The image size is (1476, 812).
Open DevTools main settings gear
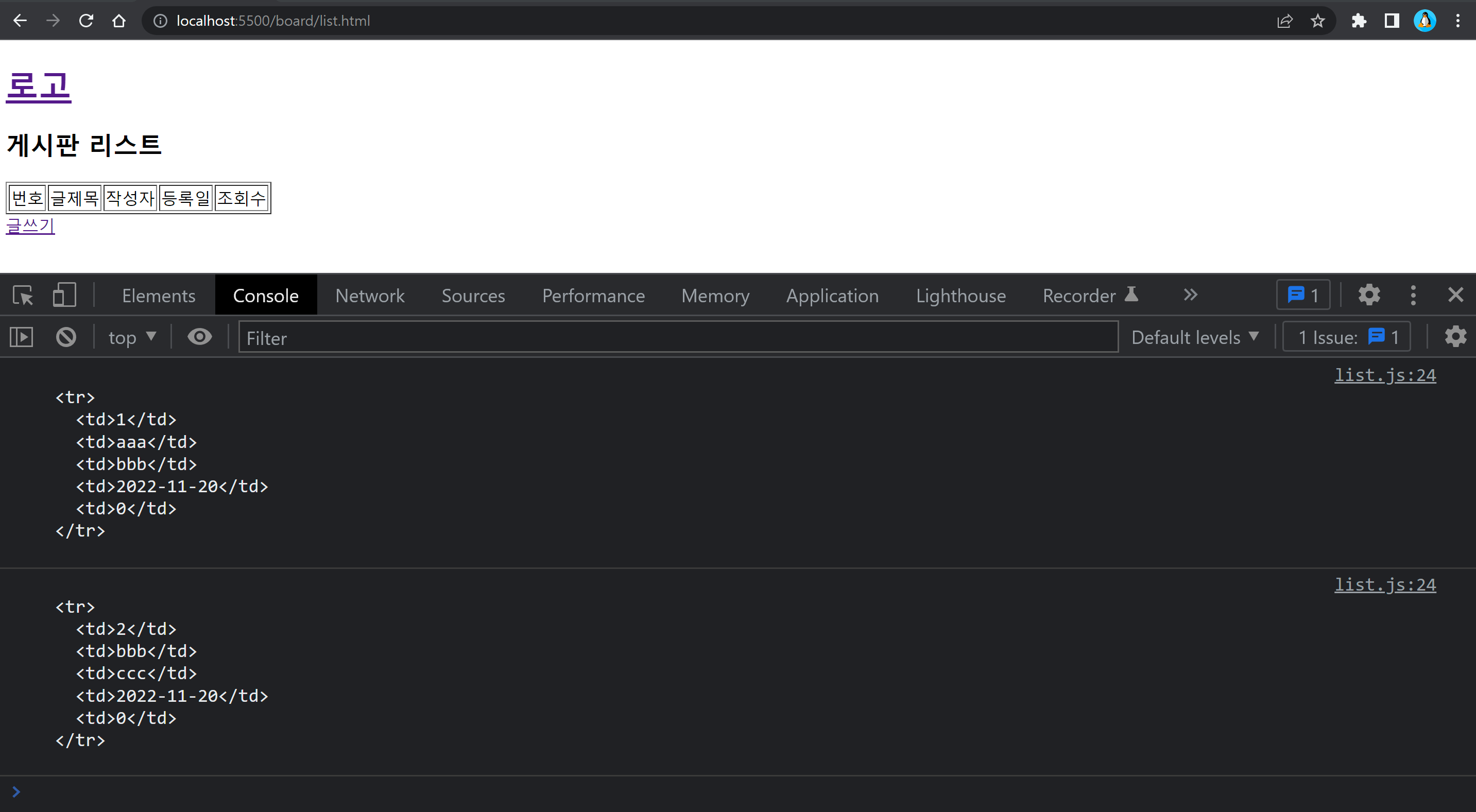[1369, 295]
